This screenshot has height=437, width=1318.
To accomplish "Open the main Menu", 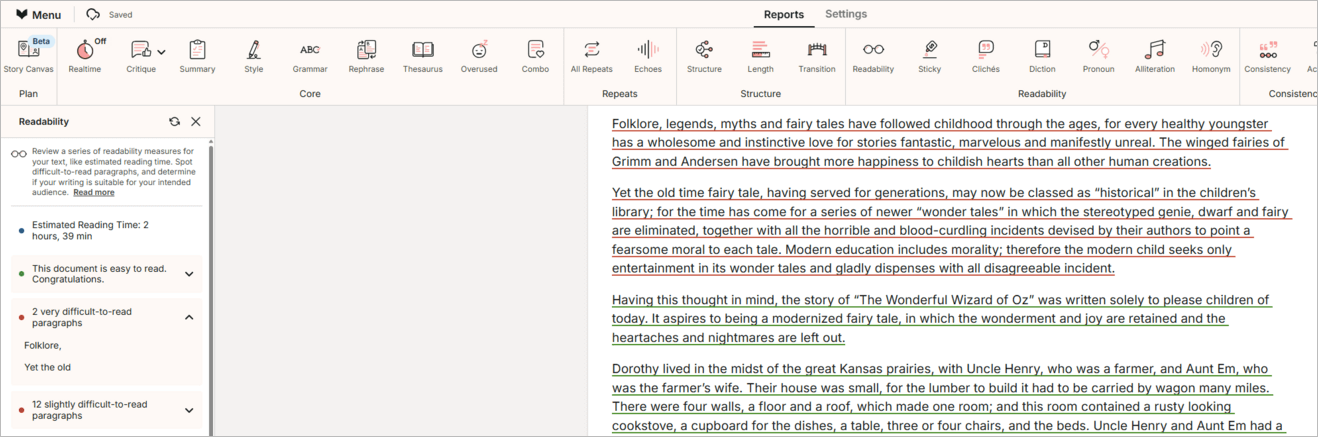I will (38, 15).
